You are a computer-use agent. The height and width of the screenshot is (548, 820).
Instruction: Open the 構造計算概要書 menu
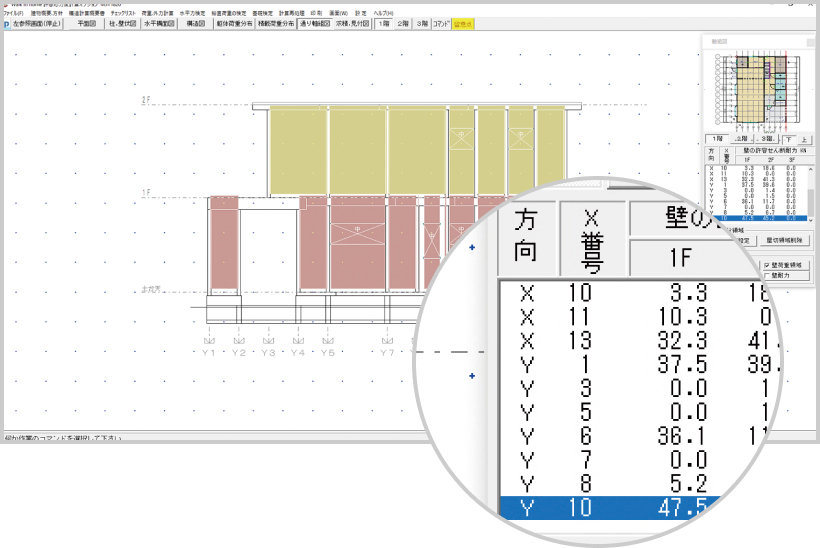pos(87,13)
